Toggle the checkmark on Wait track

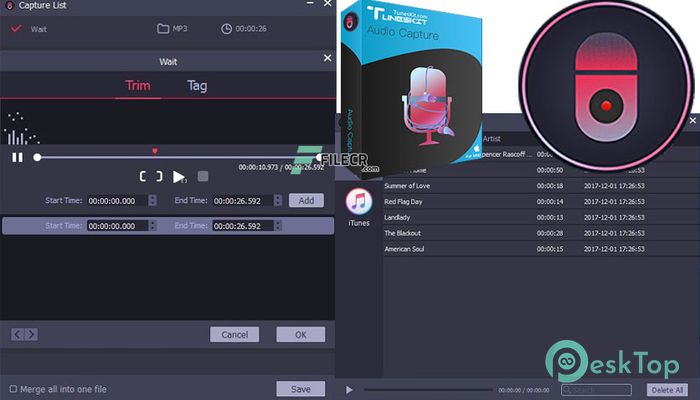[x=16, y=29]
